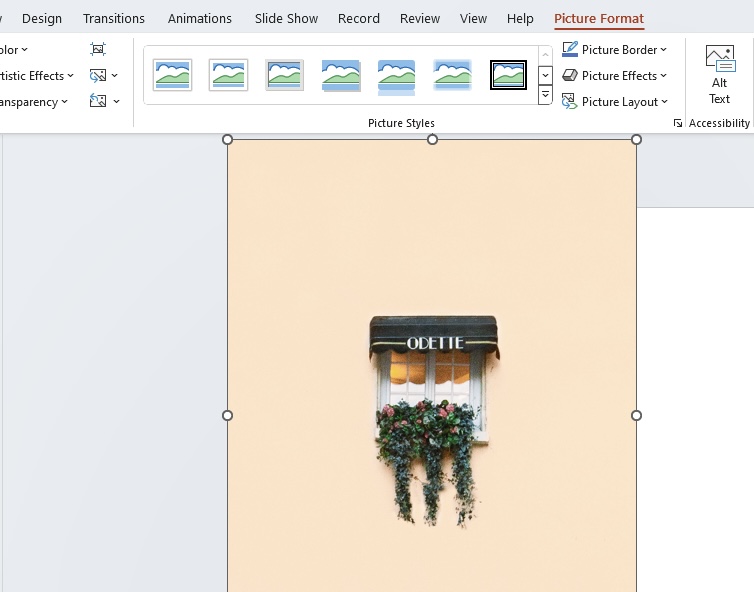Open the Picture Layout dropdown arrow
The image size is (754, 592).
(x=665, y=101)
